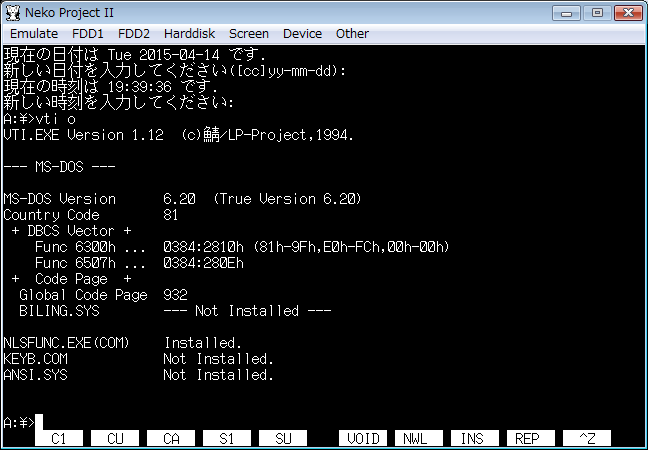Click the INS function key label
Image resolution: width=648 pixels, height=450 pixels.
475,438
